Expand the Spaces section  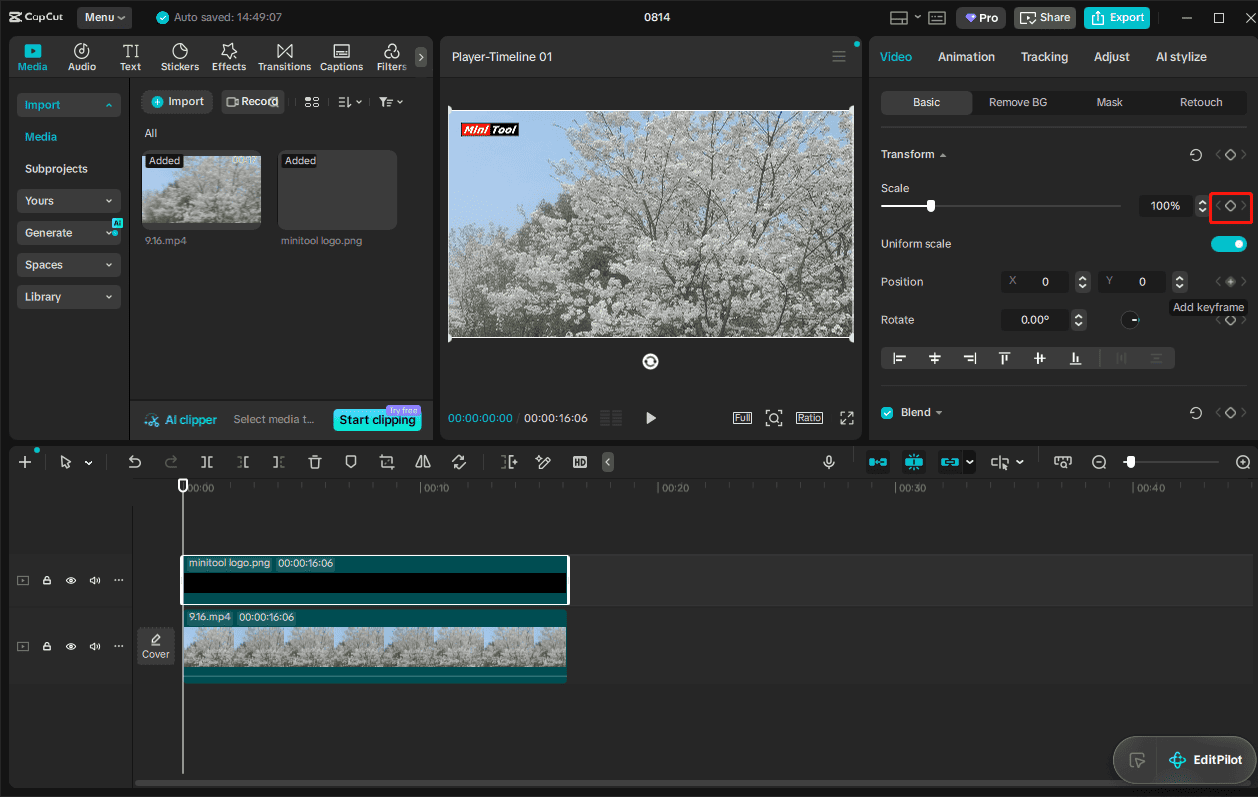69,265
